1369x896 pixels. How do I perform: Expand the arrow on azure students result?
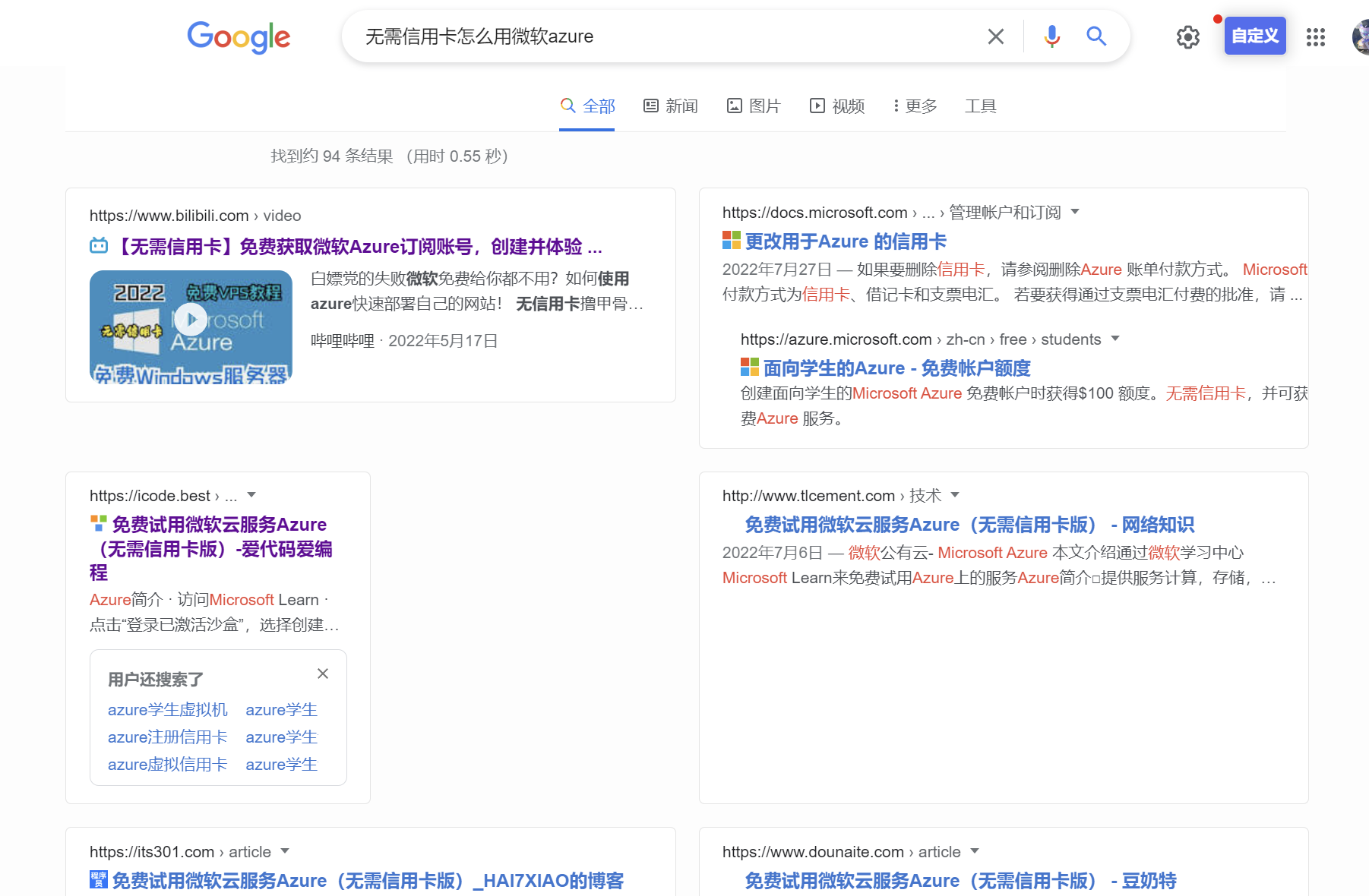click(x=1115, y=339)
